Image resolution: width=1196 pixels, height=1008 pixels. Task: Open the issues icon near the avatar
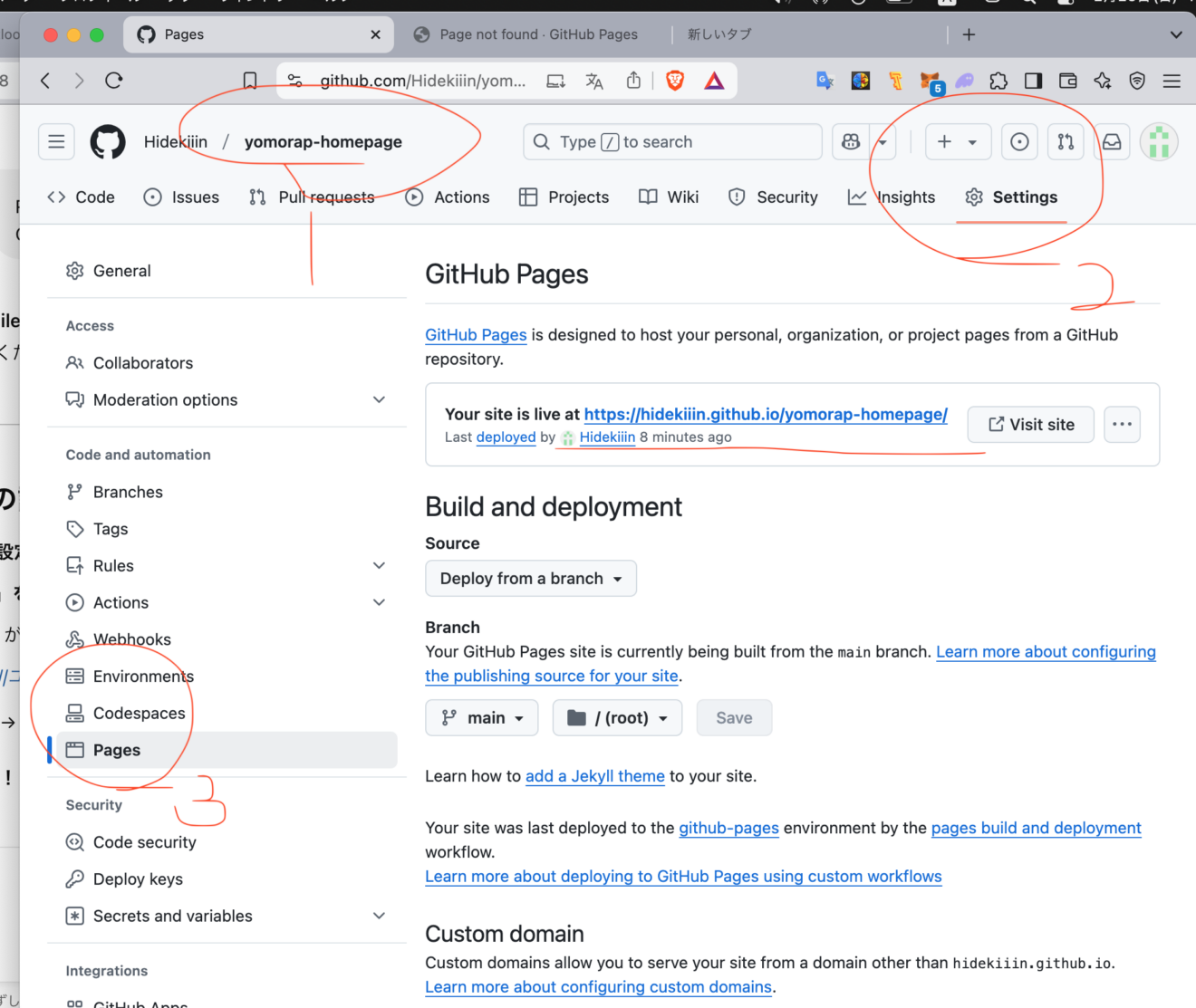pyautogui.click(x=1019, y=141)
